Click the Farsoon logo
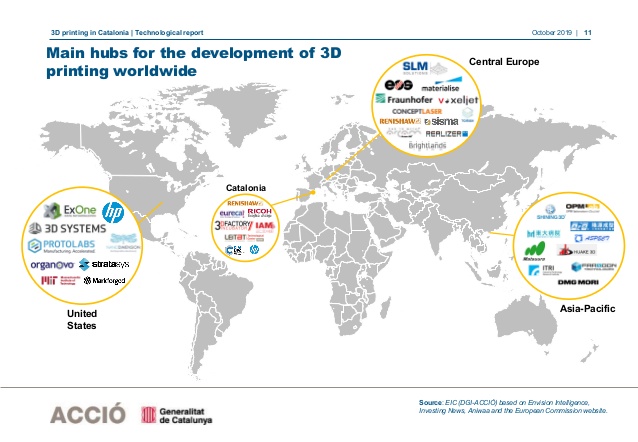Image resolution: width=638 pixels, height=442 pixels. click(x=594, y=267)
